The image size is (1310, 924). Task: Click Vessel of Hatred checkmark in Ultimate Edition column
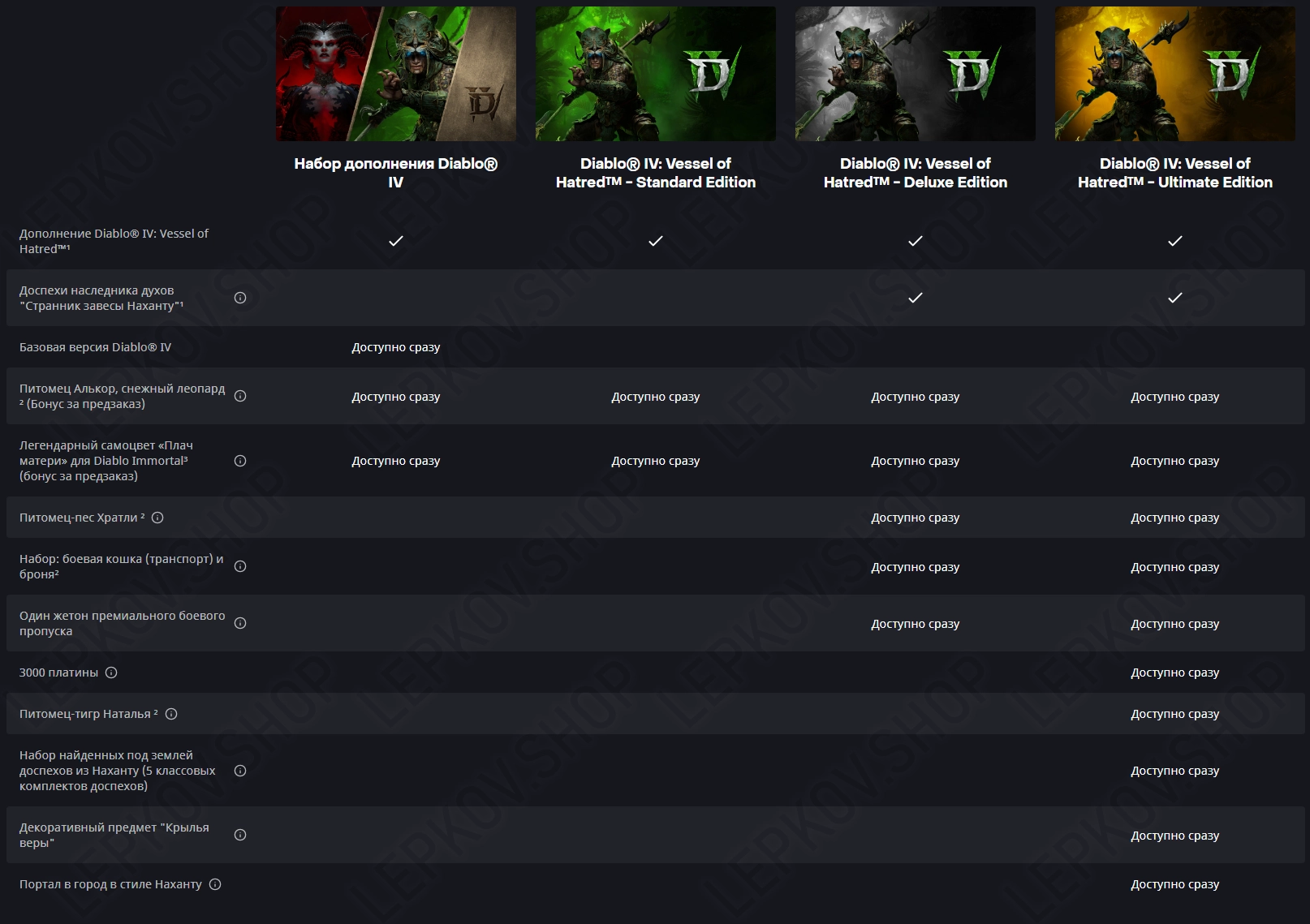1175,241
